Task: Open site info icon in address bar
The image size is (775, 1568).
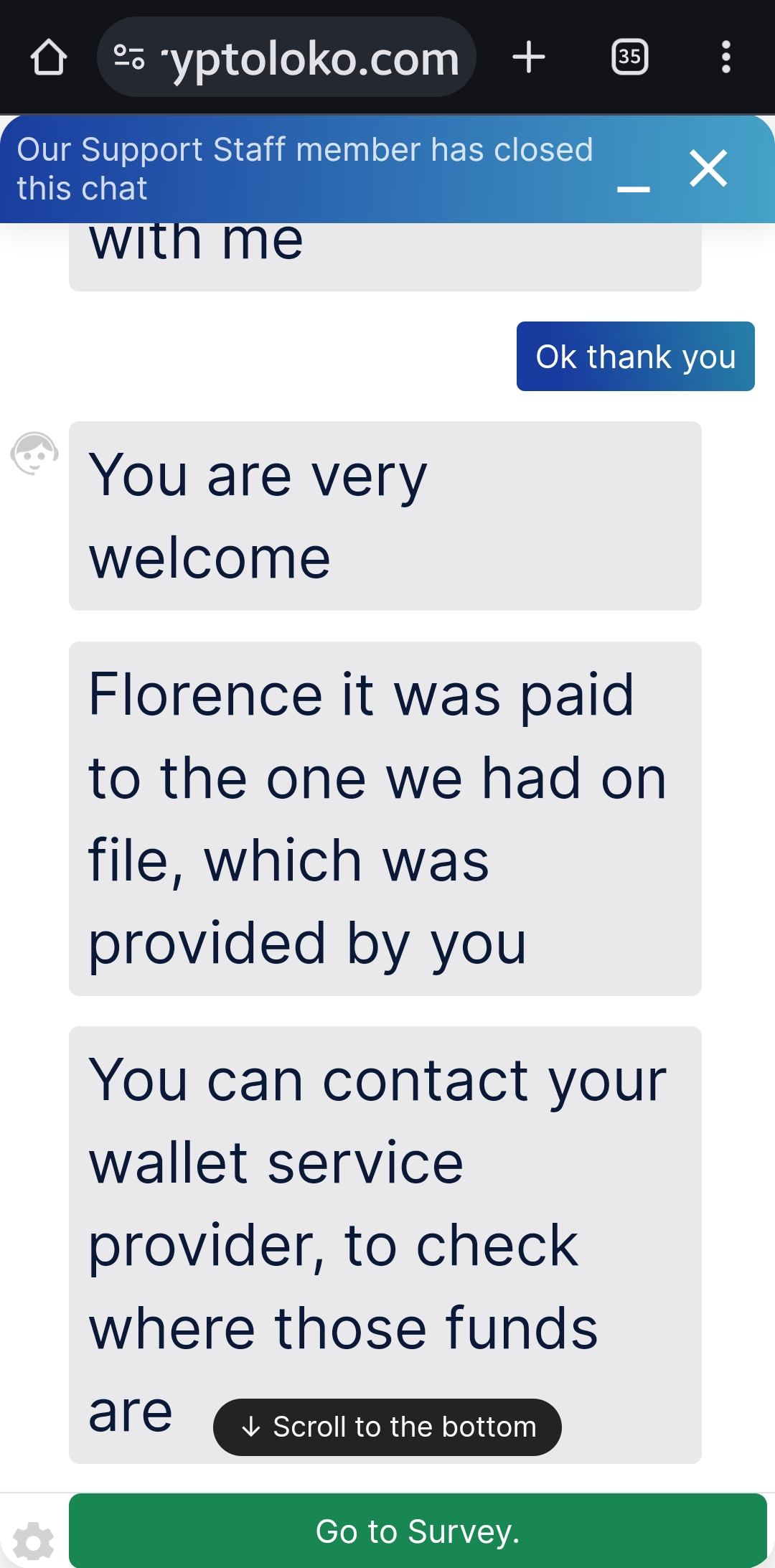Action: point(129,57)
